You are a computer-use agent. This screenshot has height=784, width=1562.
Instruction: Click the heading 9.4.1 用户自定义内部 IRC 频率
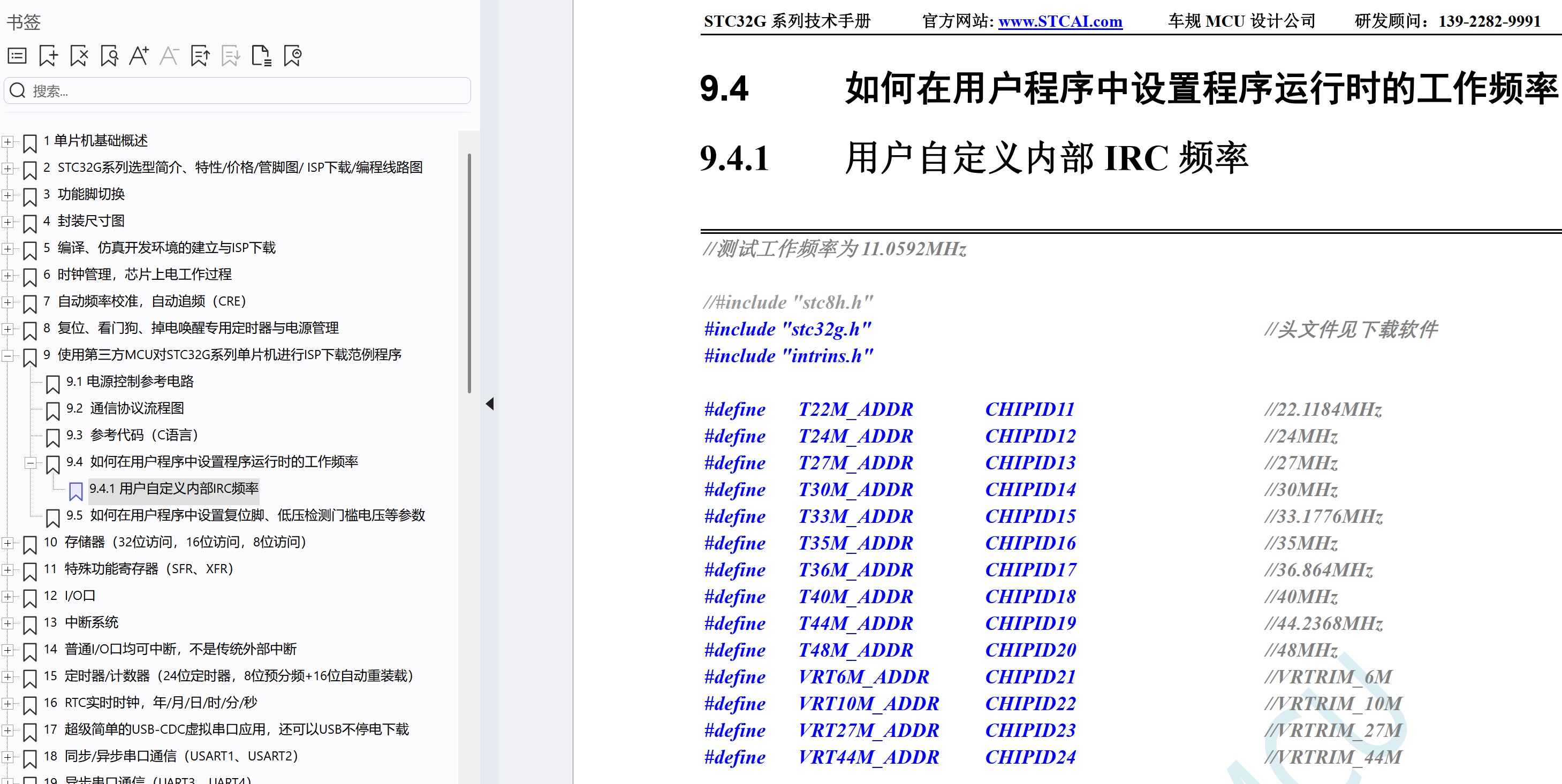(x=974, y=158)
